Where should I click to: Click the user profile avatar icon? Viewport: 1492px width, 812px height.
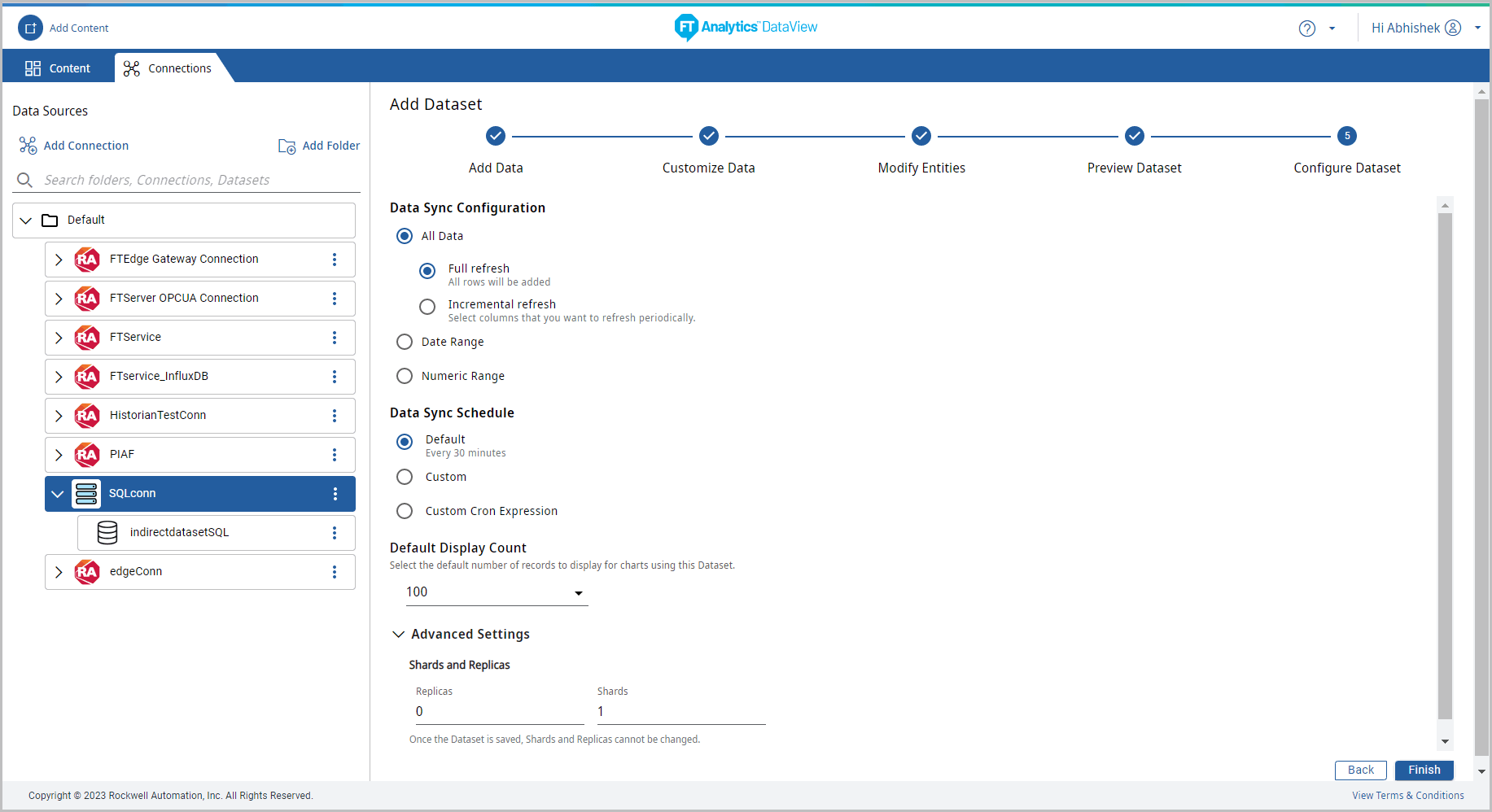coord(1453,28)
